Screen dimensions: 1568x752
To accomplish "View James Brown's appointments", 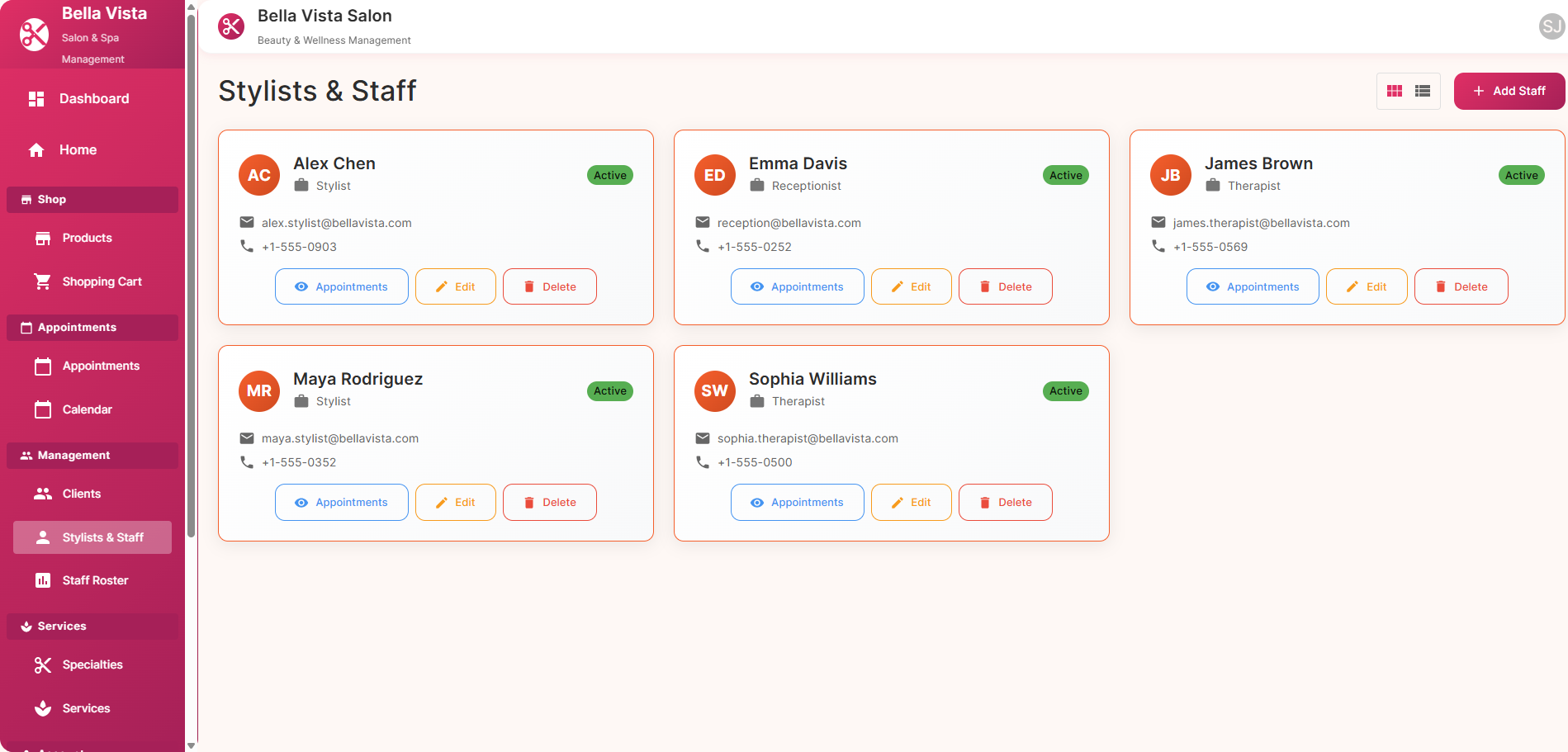I will (x=1252, y=286).
